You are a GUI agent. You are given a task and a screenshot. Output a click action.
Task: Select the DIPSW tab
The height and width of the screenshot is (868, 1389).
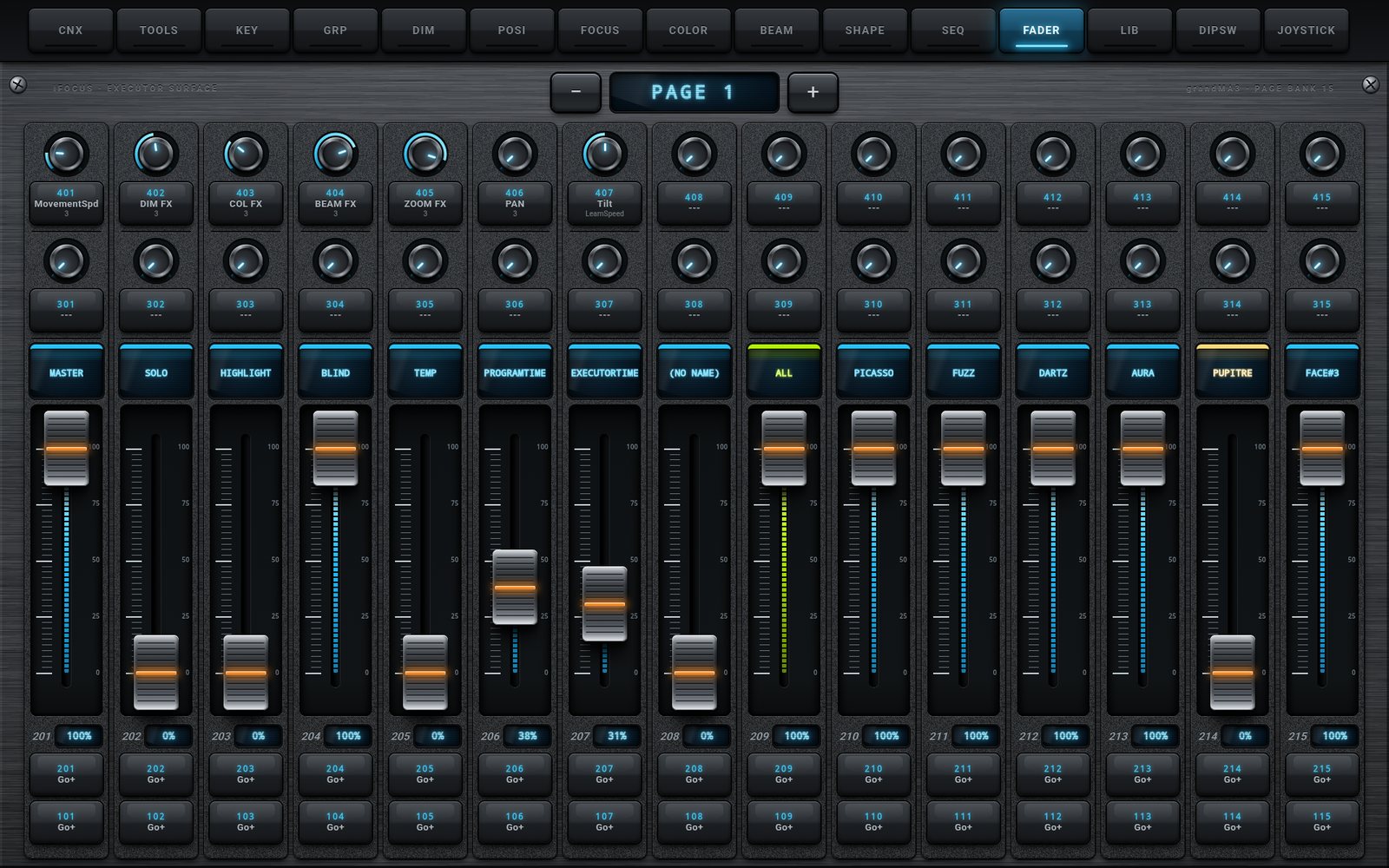pos(1218,30)
